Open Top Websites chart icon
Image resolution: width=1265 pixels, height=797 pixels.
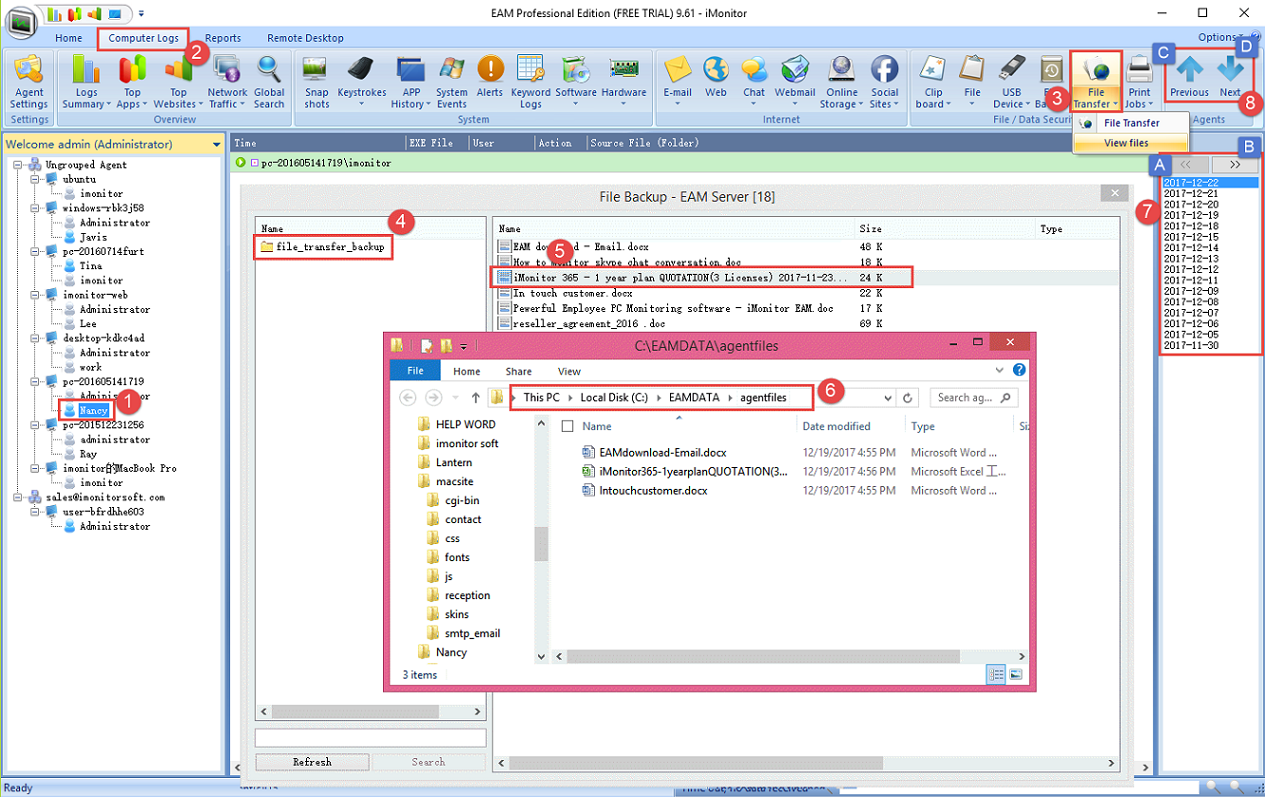(x=177, y=82)
